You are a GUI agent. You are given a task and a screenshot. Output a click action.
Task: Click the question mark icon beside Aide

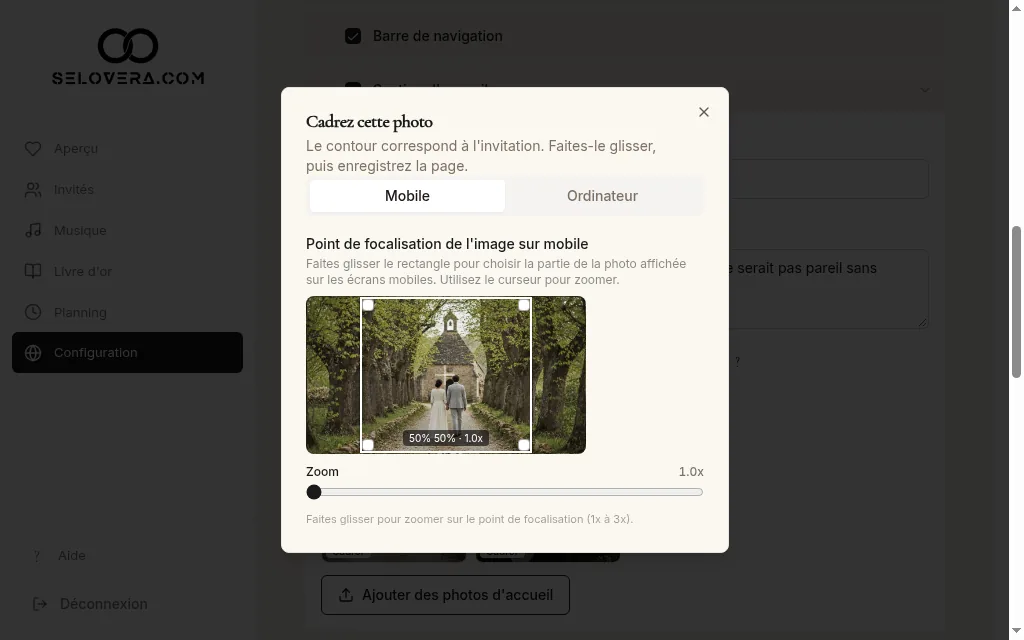point(37,556)
